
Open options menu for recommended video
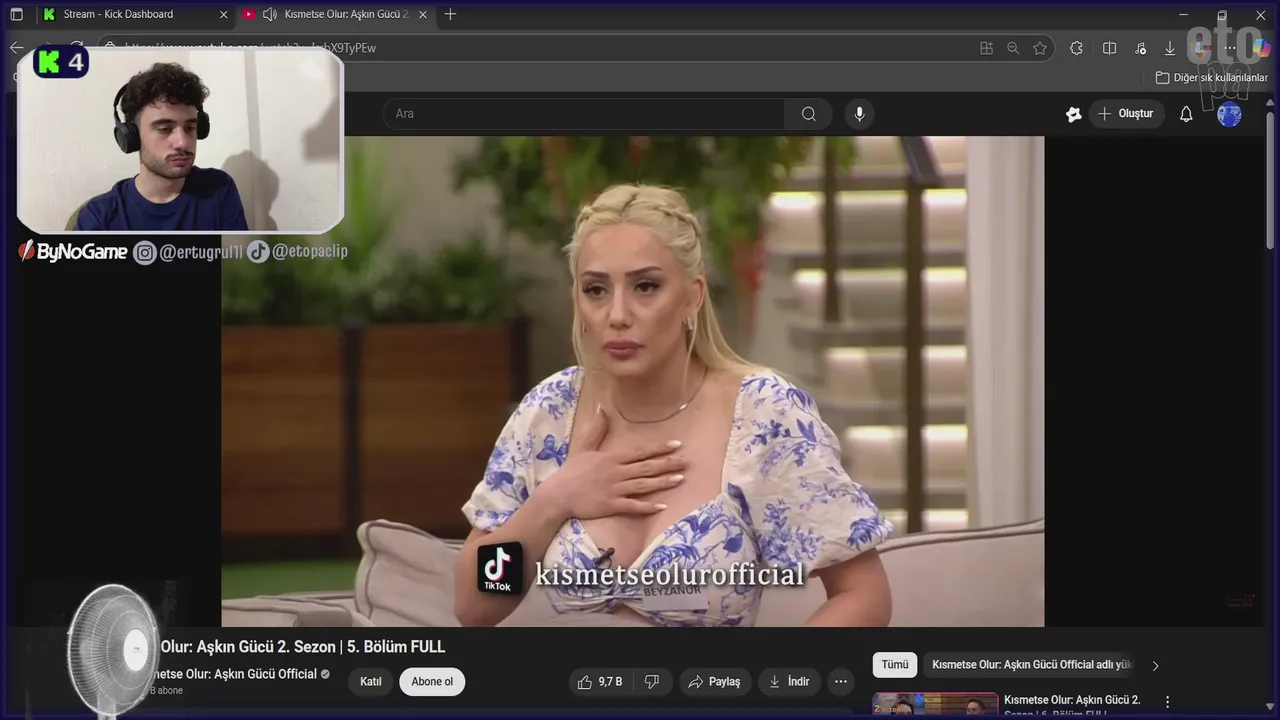pos(1167,702)
